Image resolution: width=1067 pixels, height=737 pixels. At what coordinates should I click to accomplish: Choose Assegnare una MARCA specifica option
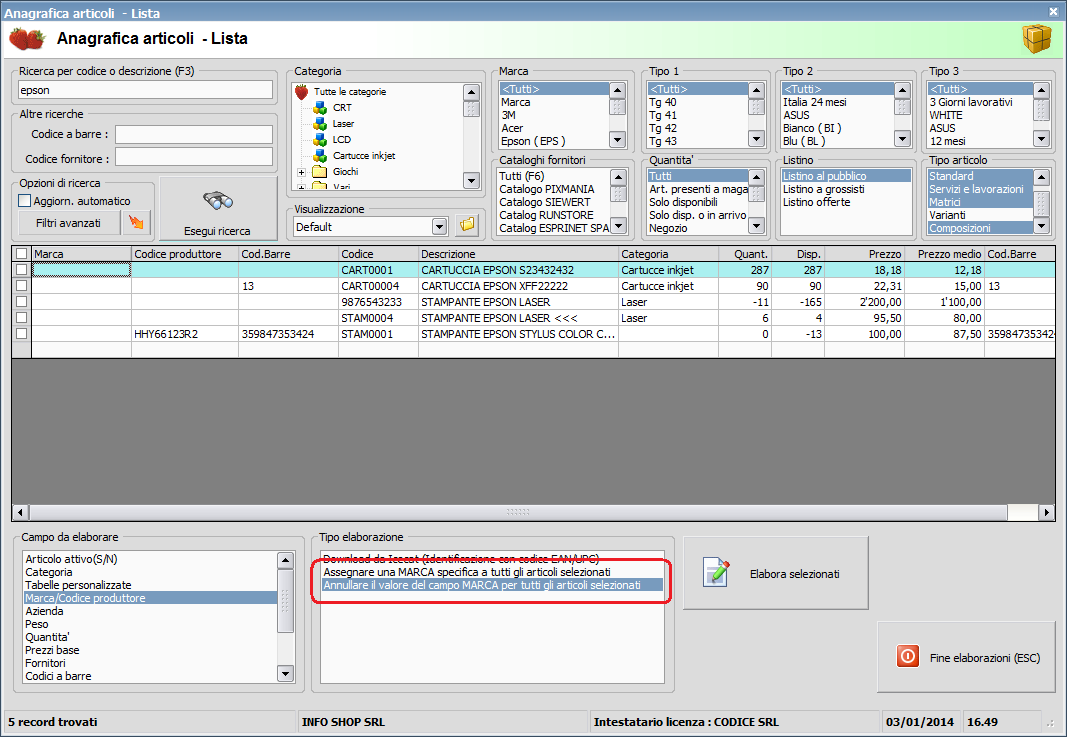tap(492, 572)
